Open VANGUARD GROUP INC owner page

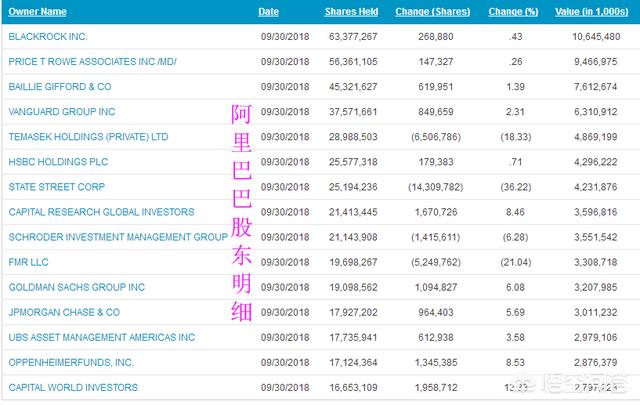[x=61, y=112]
